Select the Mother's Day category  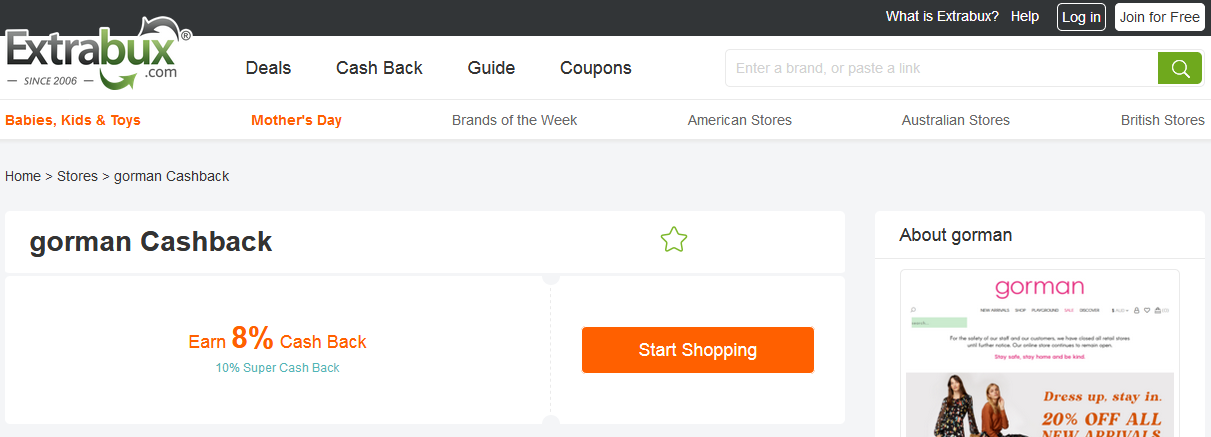296,120
